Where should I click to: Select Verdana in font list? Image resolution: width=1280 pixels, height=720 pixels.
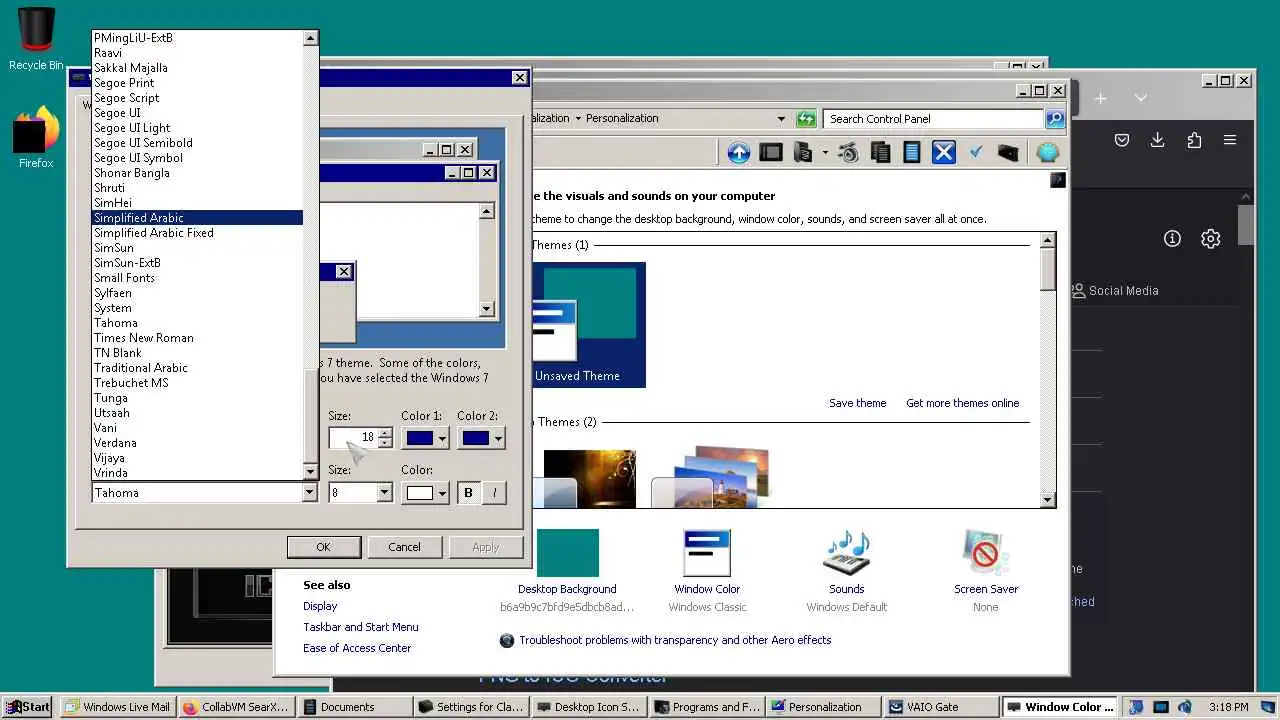point(197,443)
